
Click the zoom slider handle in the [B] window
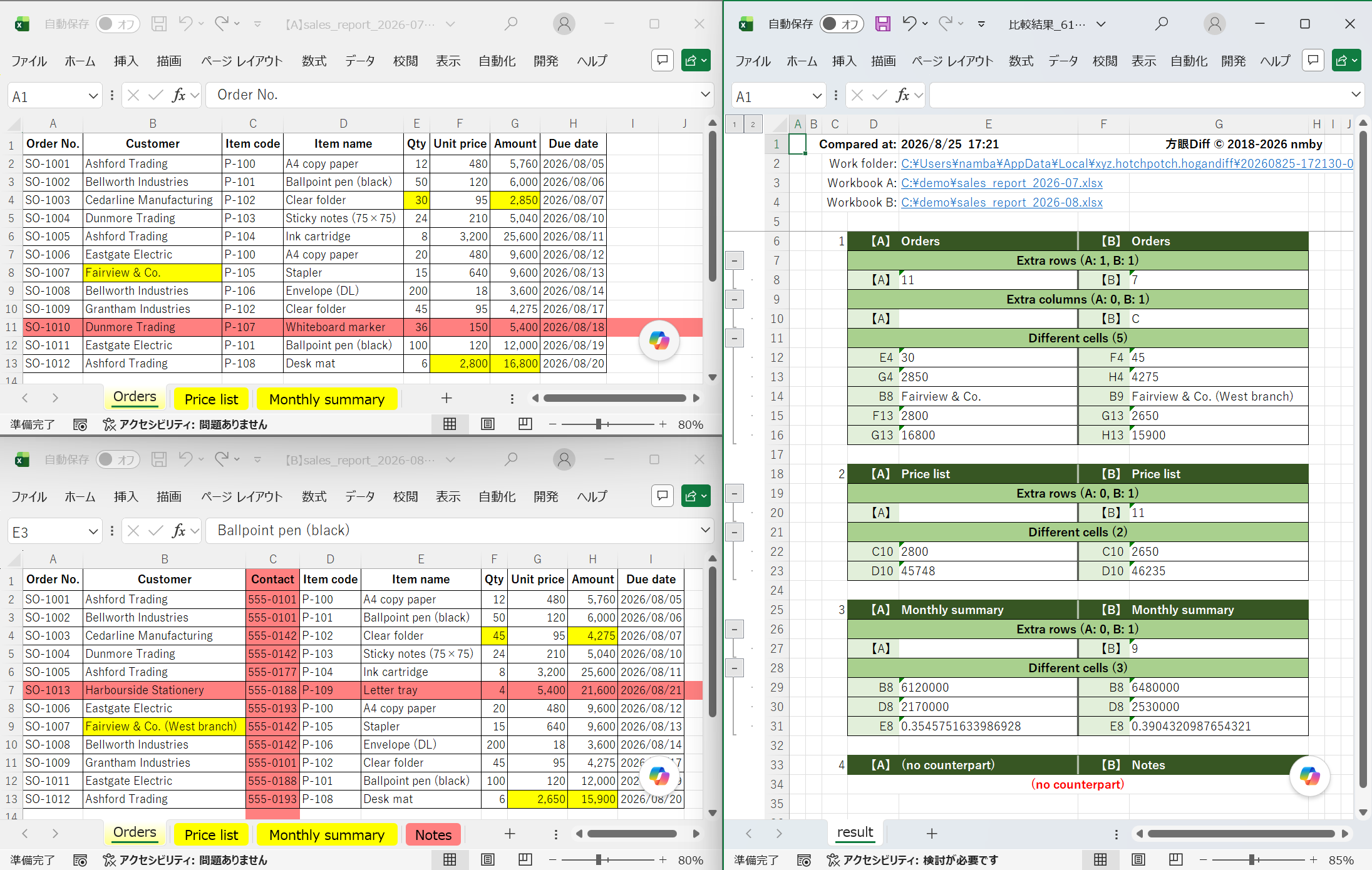click(599, 860)
